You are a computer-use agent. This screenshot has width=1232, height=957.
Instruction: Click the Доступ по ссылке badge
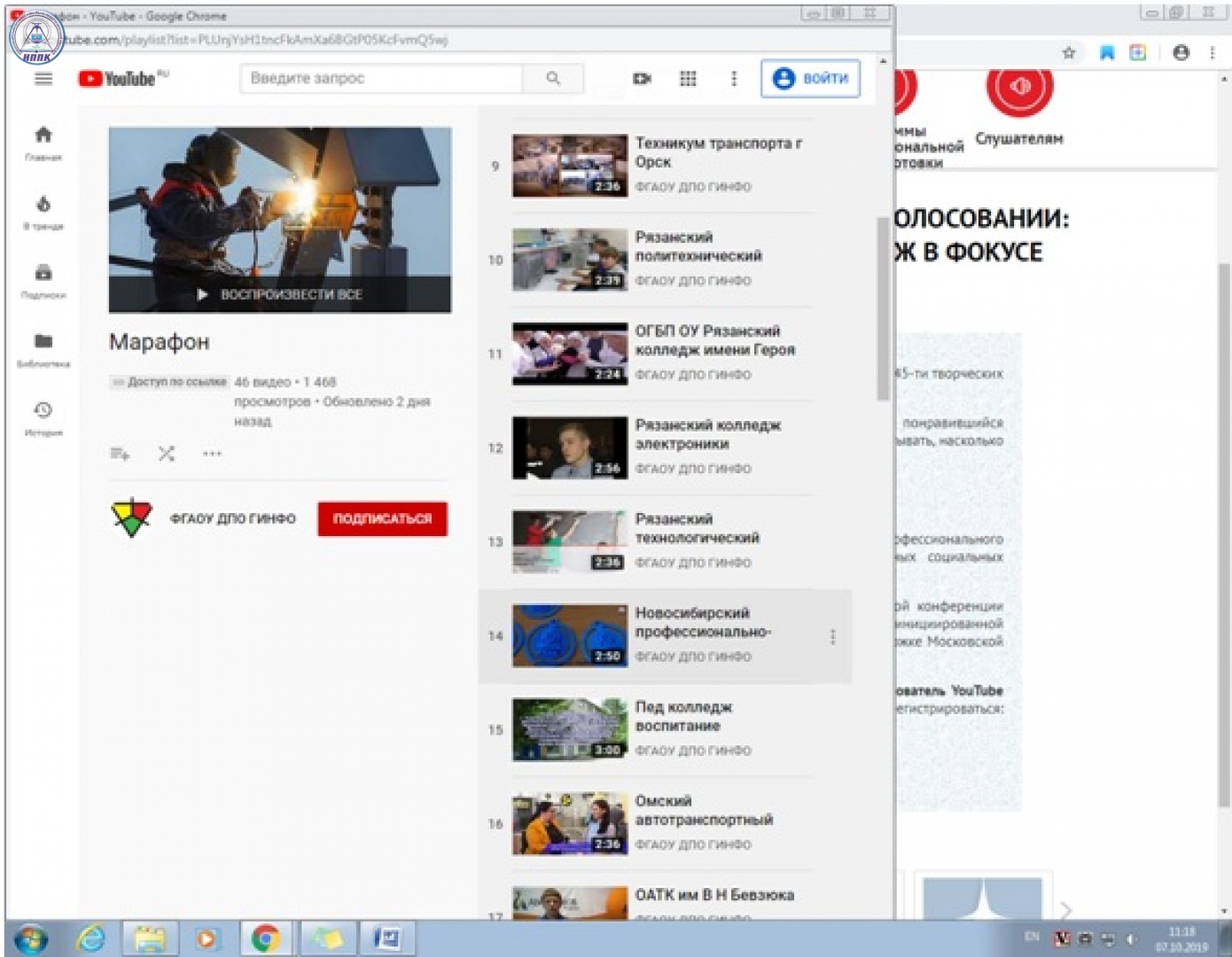pyautogui.click(x=169, y=382)
